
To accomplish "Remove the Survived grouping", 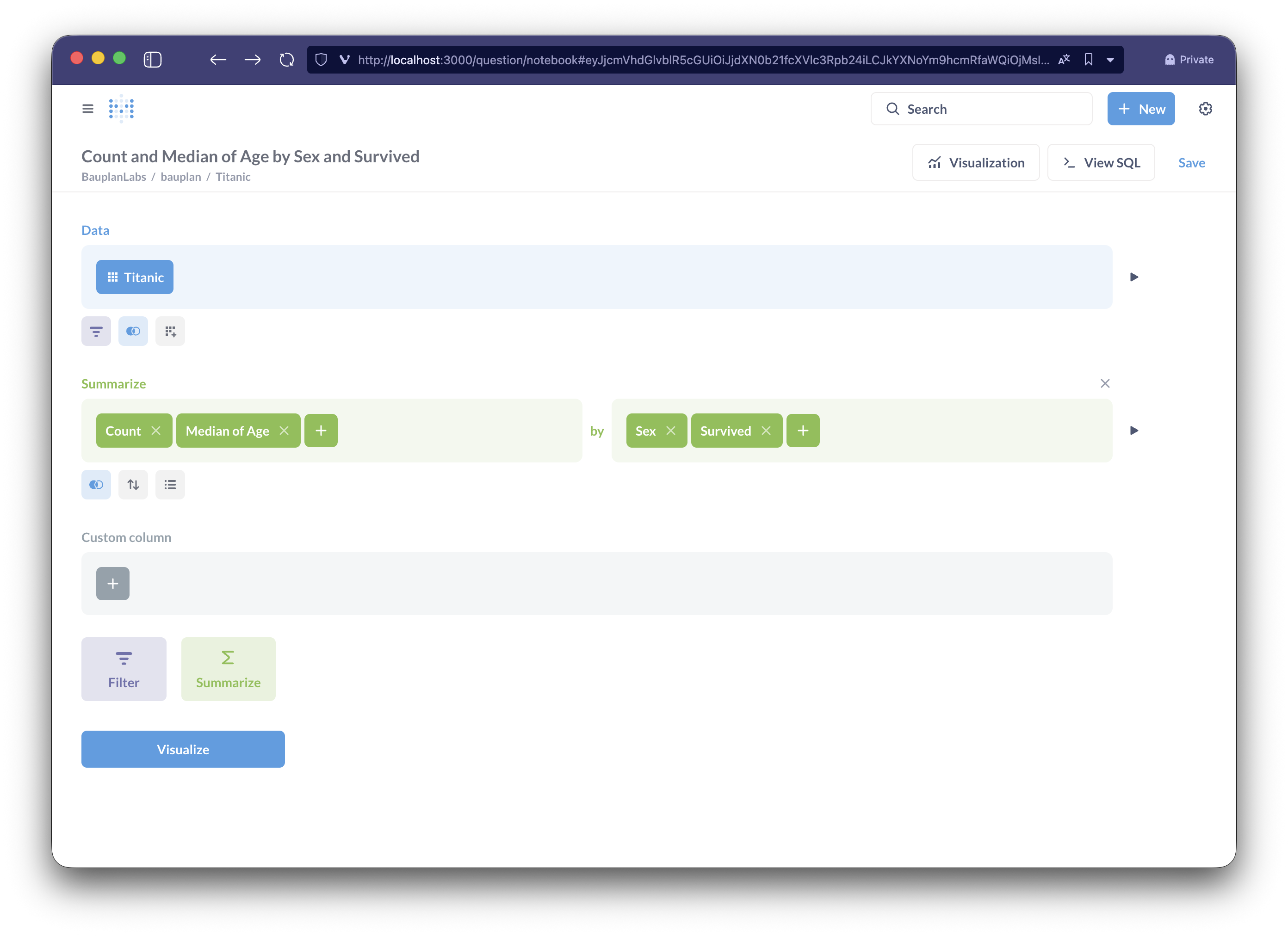I will coord(766,431).
